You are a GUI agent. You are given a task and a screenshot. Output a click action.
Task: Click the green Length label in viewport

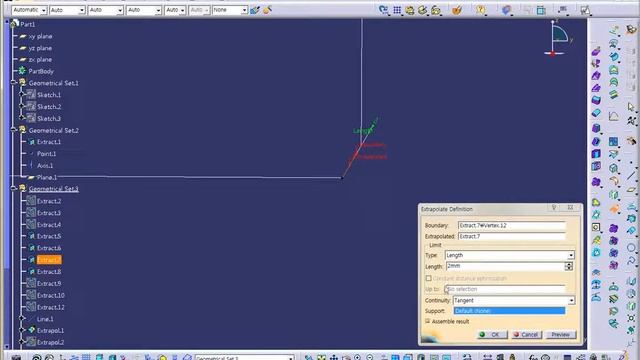pyautogui.click(x=362, y=131)
